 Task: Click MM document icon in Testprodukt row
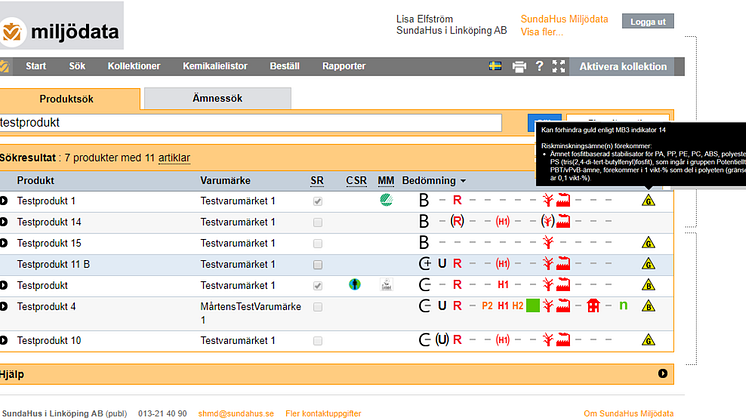386,284
